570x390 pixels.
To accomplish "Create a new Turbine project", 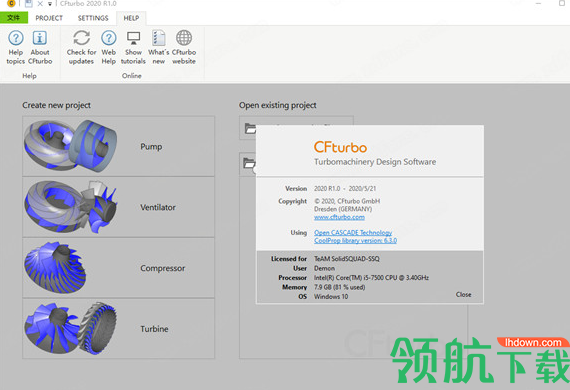I will click(x=119, y=329).
